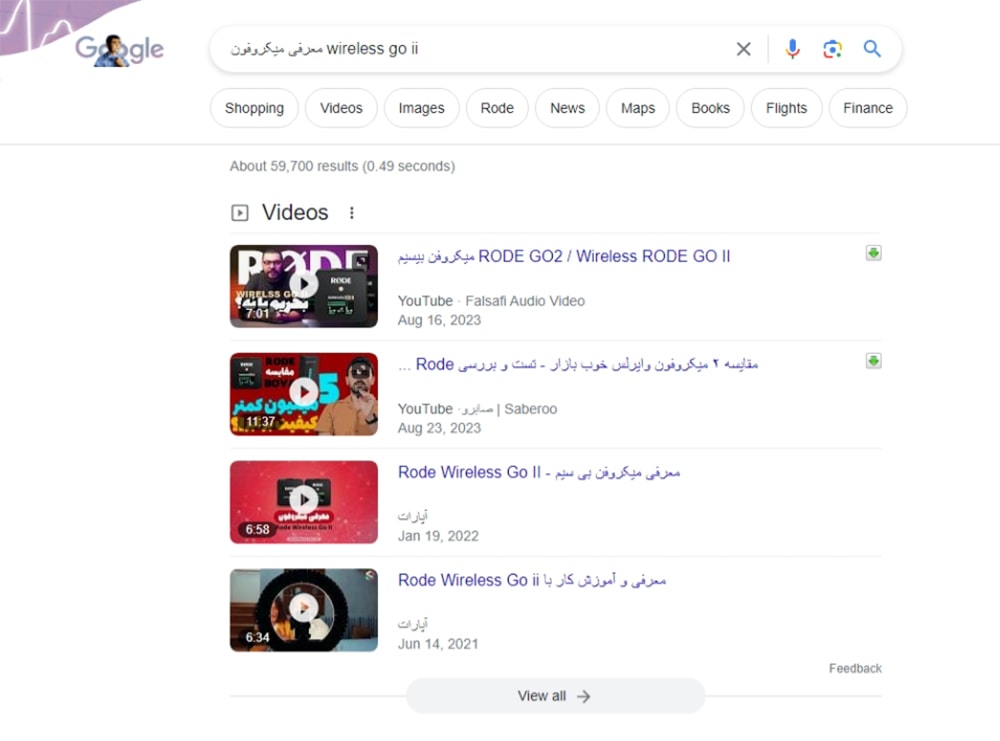Click the Aug 16, 2023 date

(439, 320)
